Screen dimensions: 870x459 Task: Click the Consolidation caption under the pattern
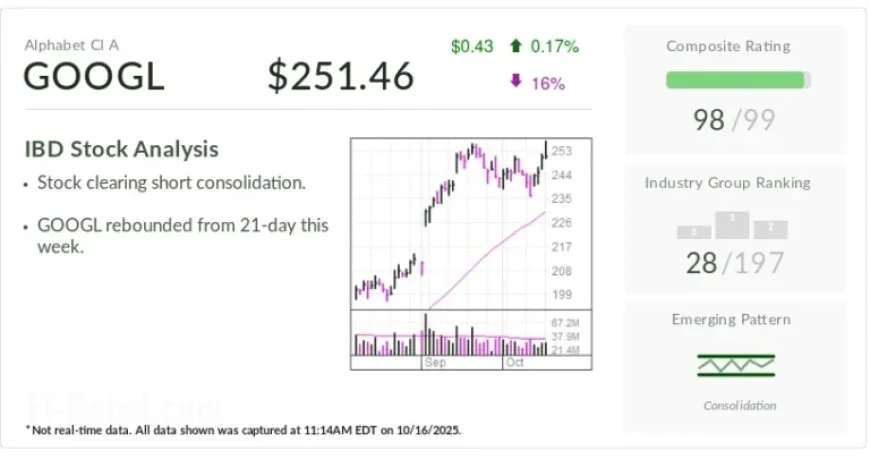[x=739, y=406]
